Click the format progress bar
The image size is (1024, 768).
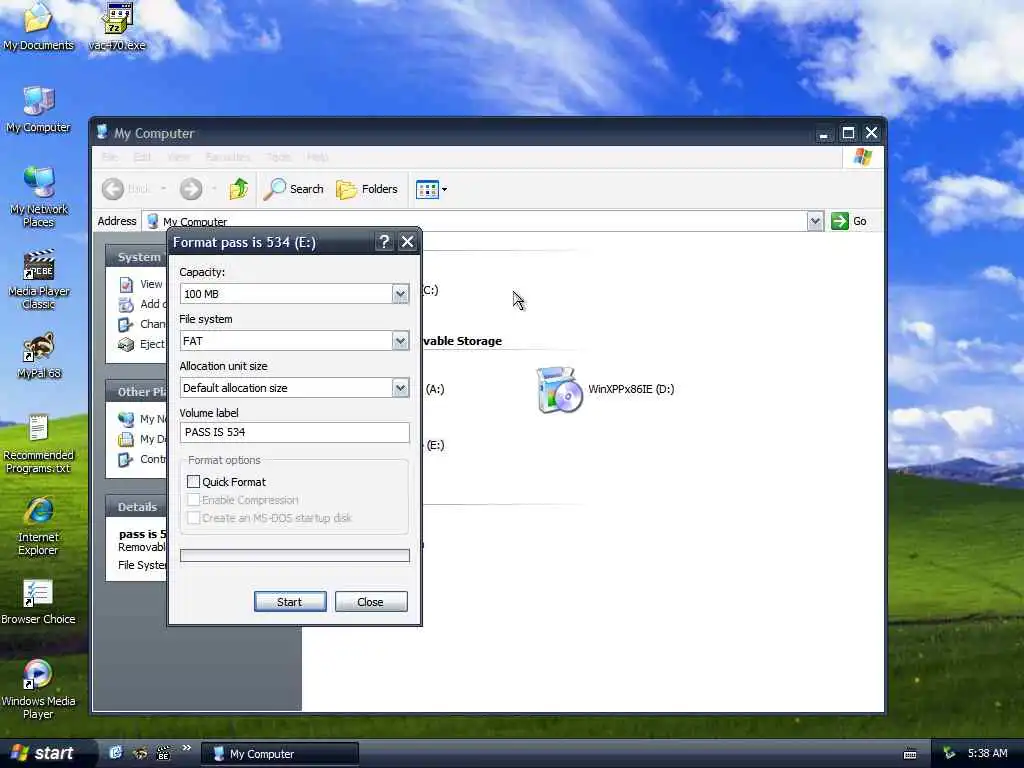coord(295,556)
